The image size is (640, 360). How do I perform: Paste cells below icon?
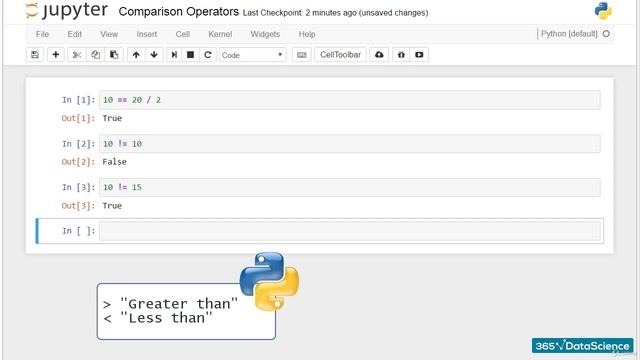click(x=114, y=55)
